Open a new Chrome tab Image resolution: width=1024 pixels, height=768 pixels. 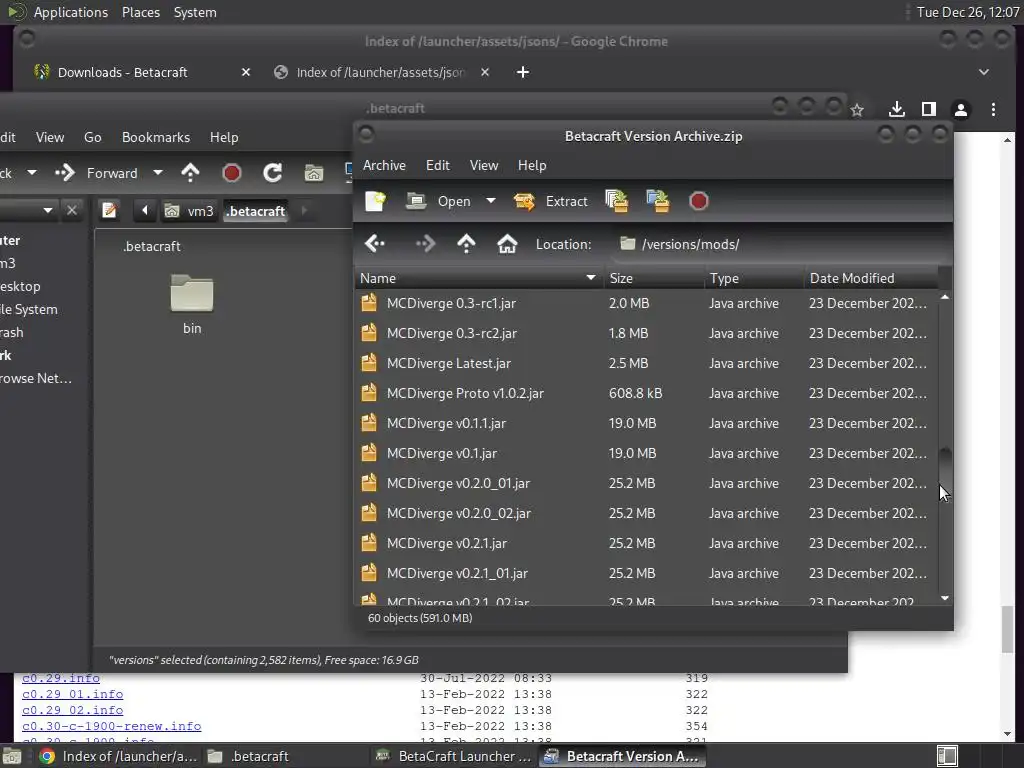[x=522, y=72]
